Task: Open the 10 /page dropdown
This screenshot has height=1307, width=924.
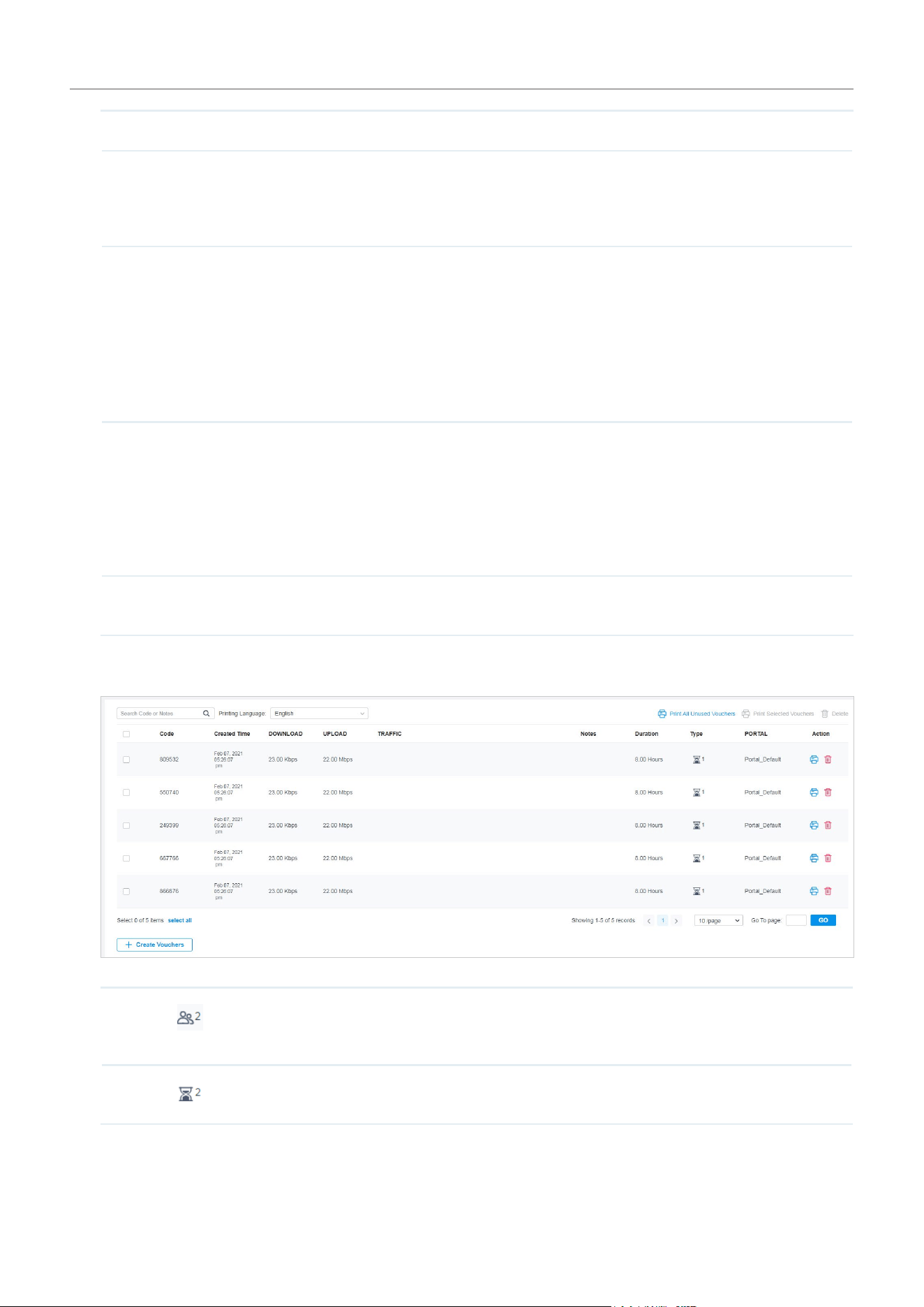Action: [x=719, y=920]
